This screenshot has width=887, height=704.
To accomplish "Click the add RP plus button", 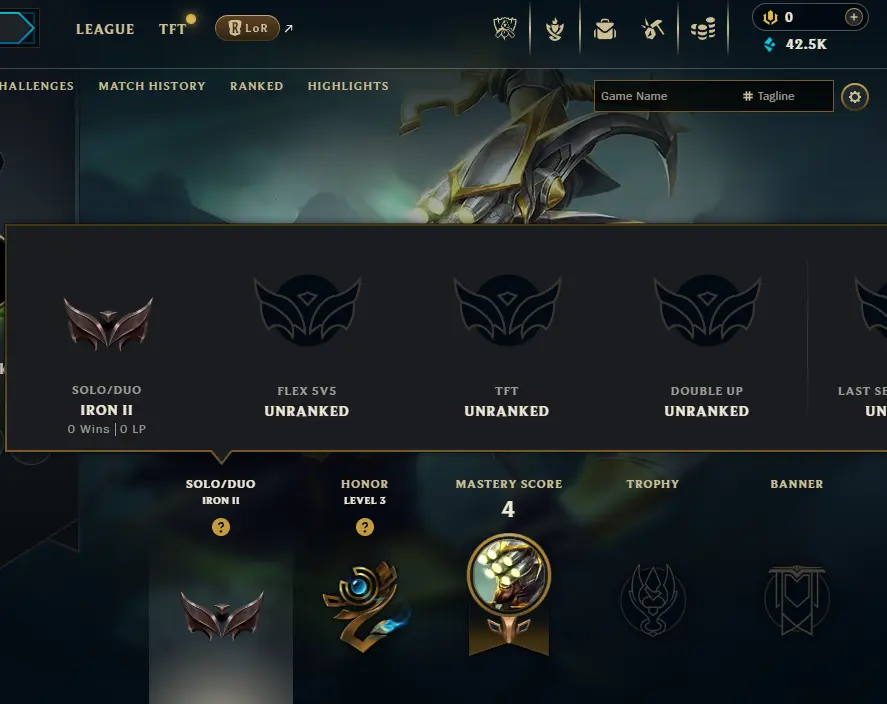I will 854,17.
